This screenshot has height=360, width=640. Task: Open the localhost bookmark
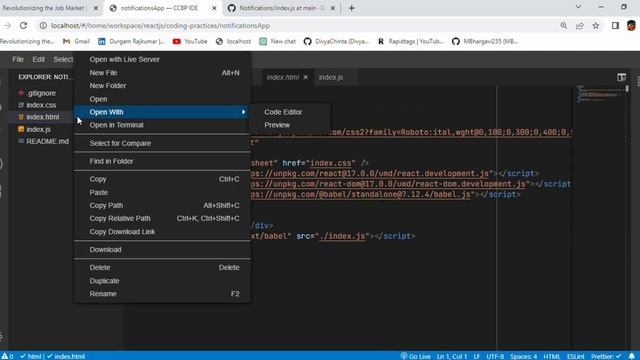(x=233, y=41)
